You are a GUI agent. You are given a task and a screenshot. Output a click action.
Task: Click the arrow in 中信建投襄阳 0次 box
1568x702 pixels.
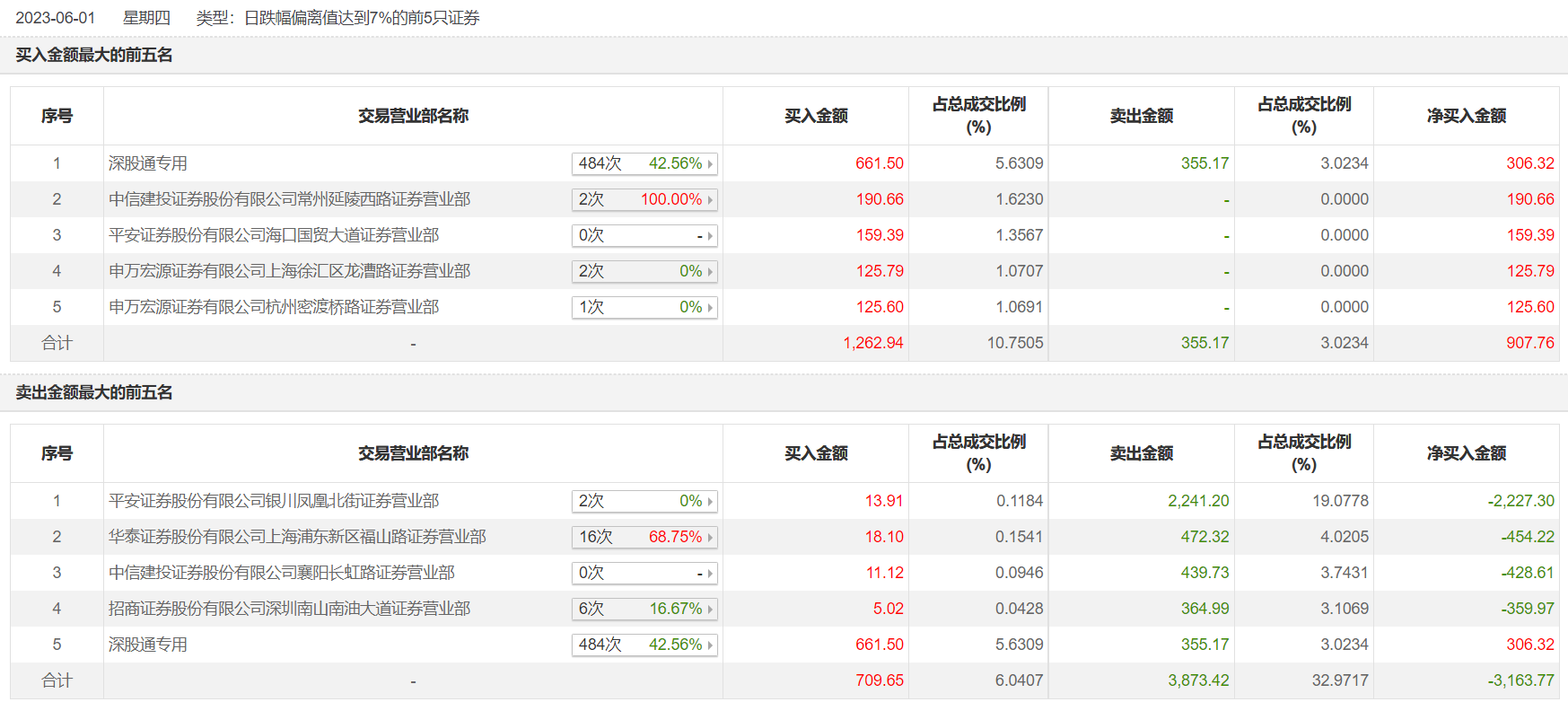[710, 573]
